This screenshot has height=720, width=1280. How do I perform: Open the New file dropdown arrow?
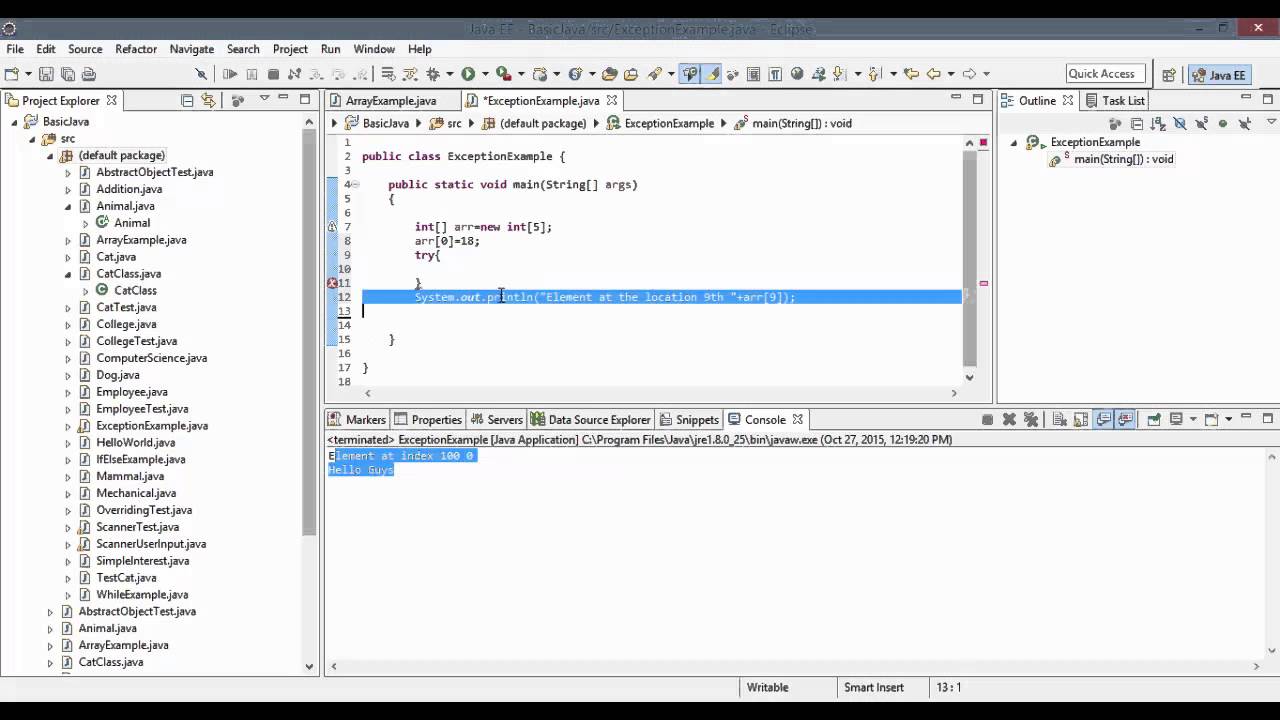tap(28, 74)
